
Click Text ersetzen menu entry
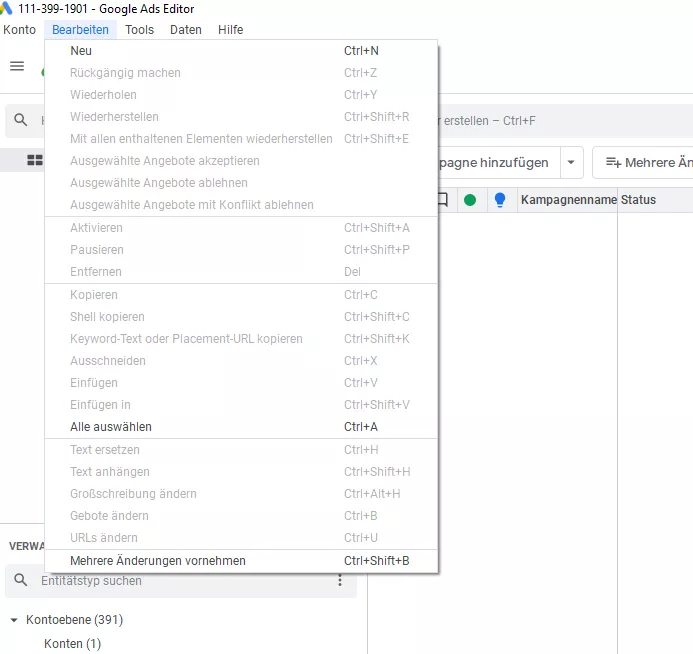(x=241, y=450)
